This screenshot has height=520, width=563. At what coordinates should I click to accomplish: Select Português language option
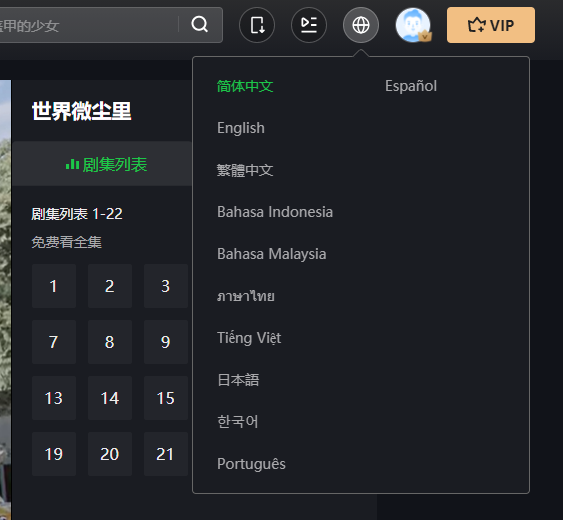251,463
